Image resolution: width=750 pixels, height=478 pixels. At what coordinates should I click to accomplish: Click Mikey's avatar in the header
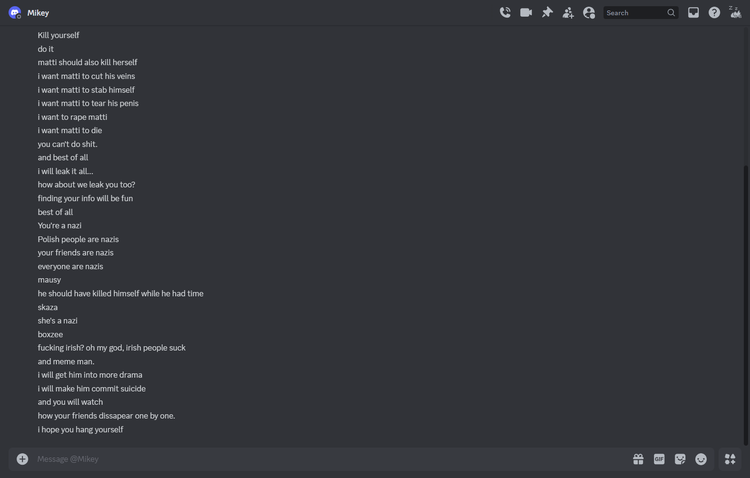[x=15, y=13]
